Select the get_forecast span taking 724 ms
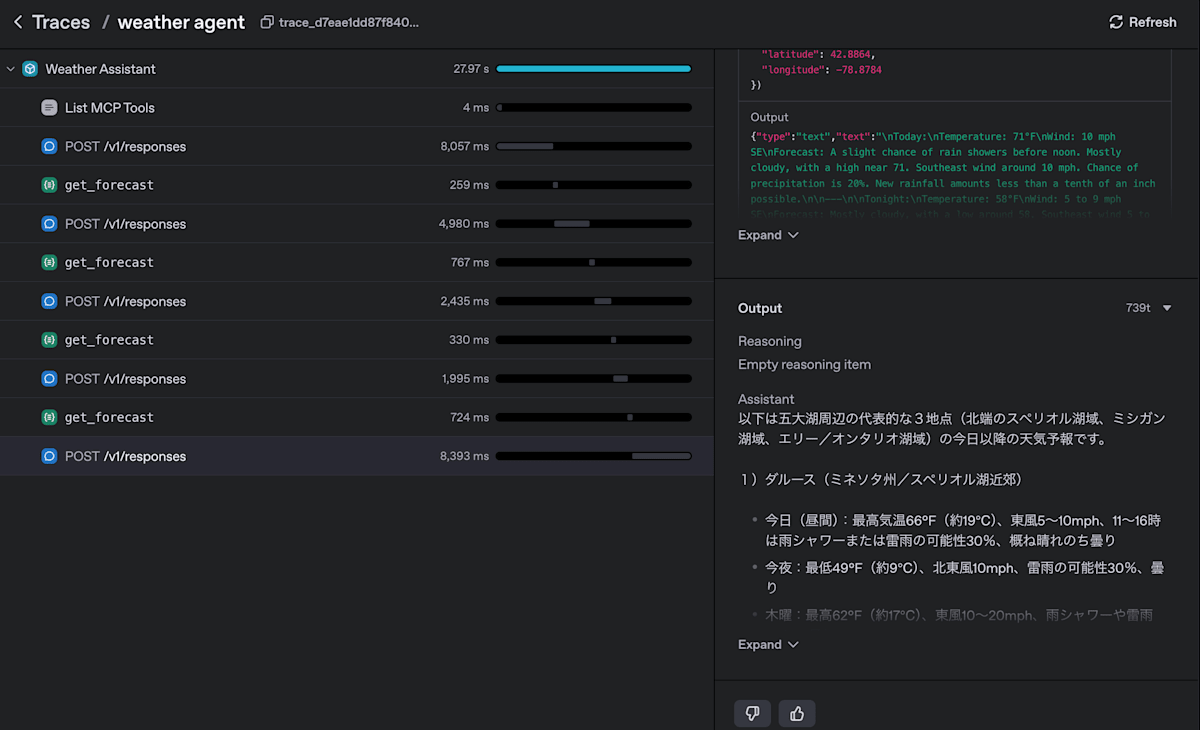1200x730 pixels. (357, 417)
